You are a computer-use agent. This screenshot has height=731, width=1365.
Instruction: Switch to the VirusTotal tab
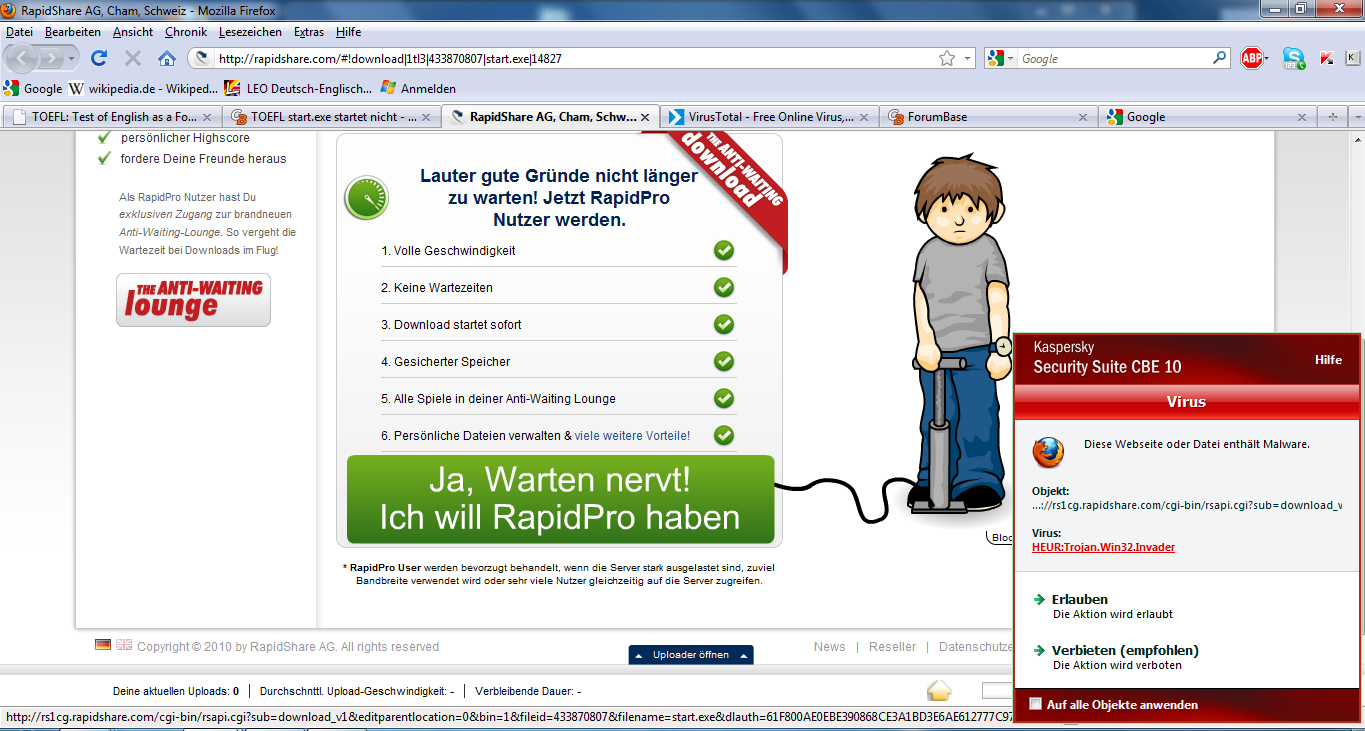tap(768, 117)
